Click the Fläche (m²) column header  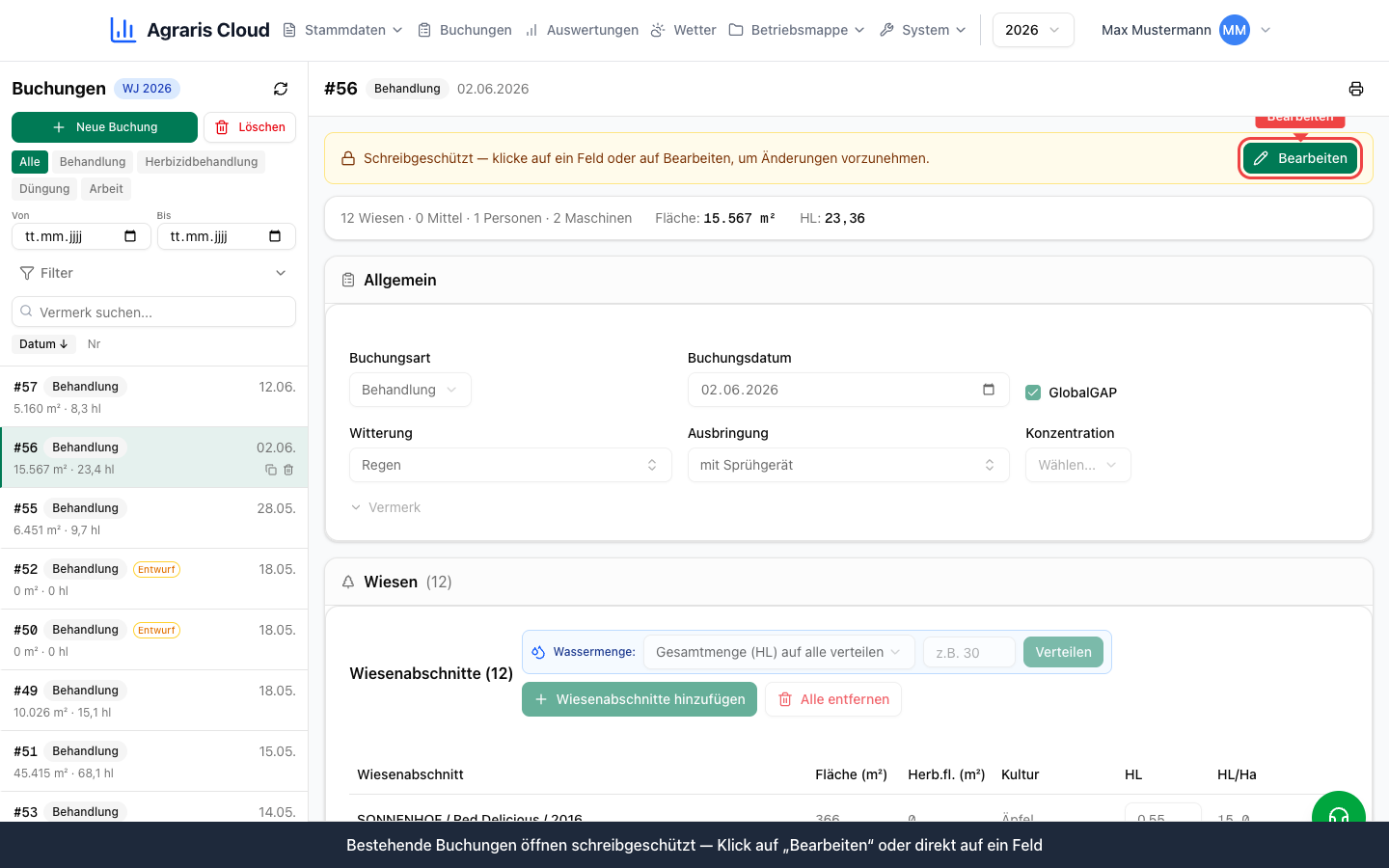[x=851, y=774]
